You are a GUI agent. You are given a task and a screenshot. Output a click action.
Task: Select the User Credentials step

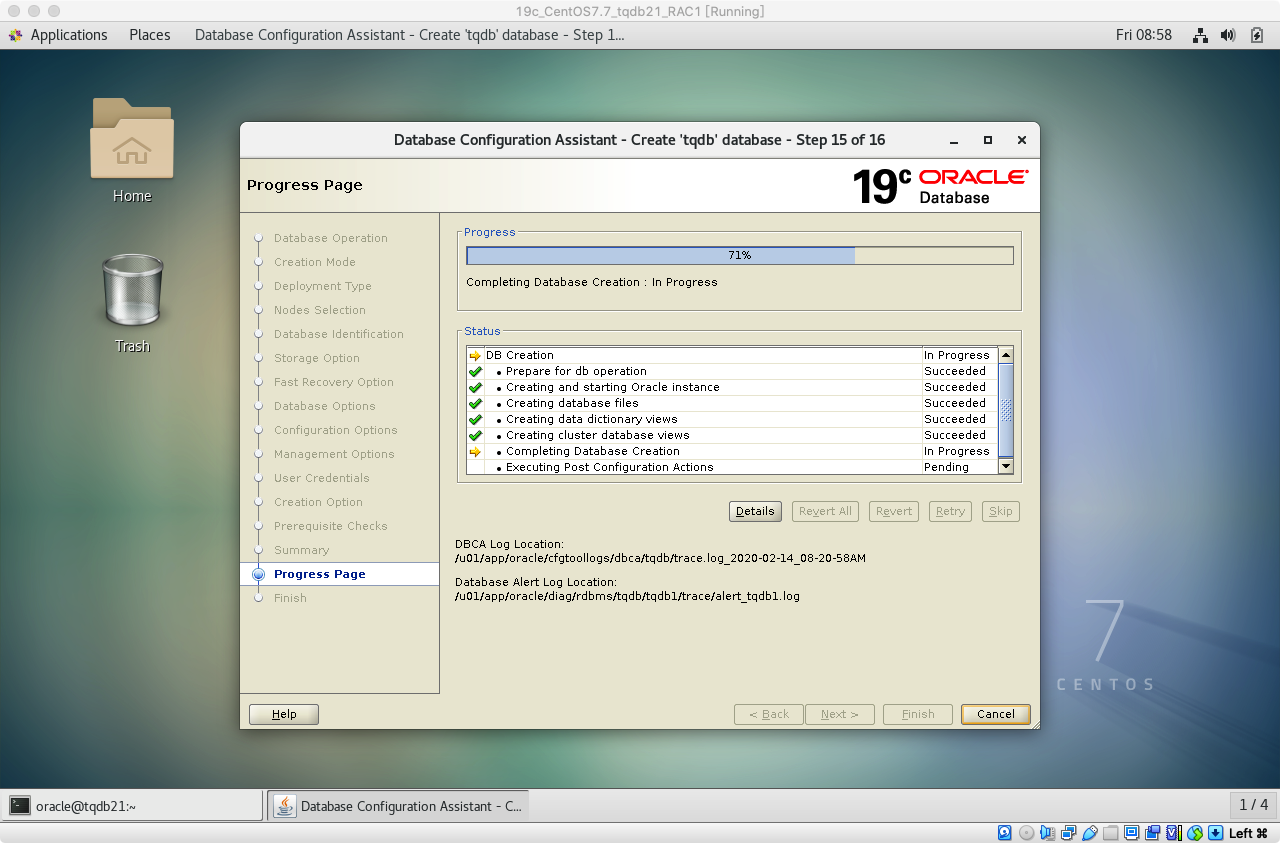(x=322, y=478)
